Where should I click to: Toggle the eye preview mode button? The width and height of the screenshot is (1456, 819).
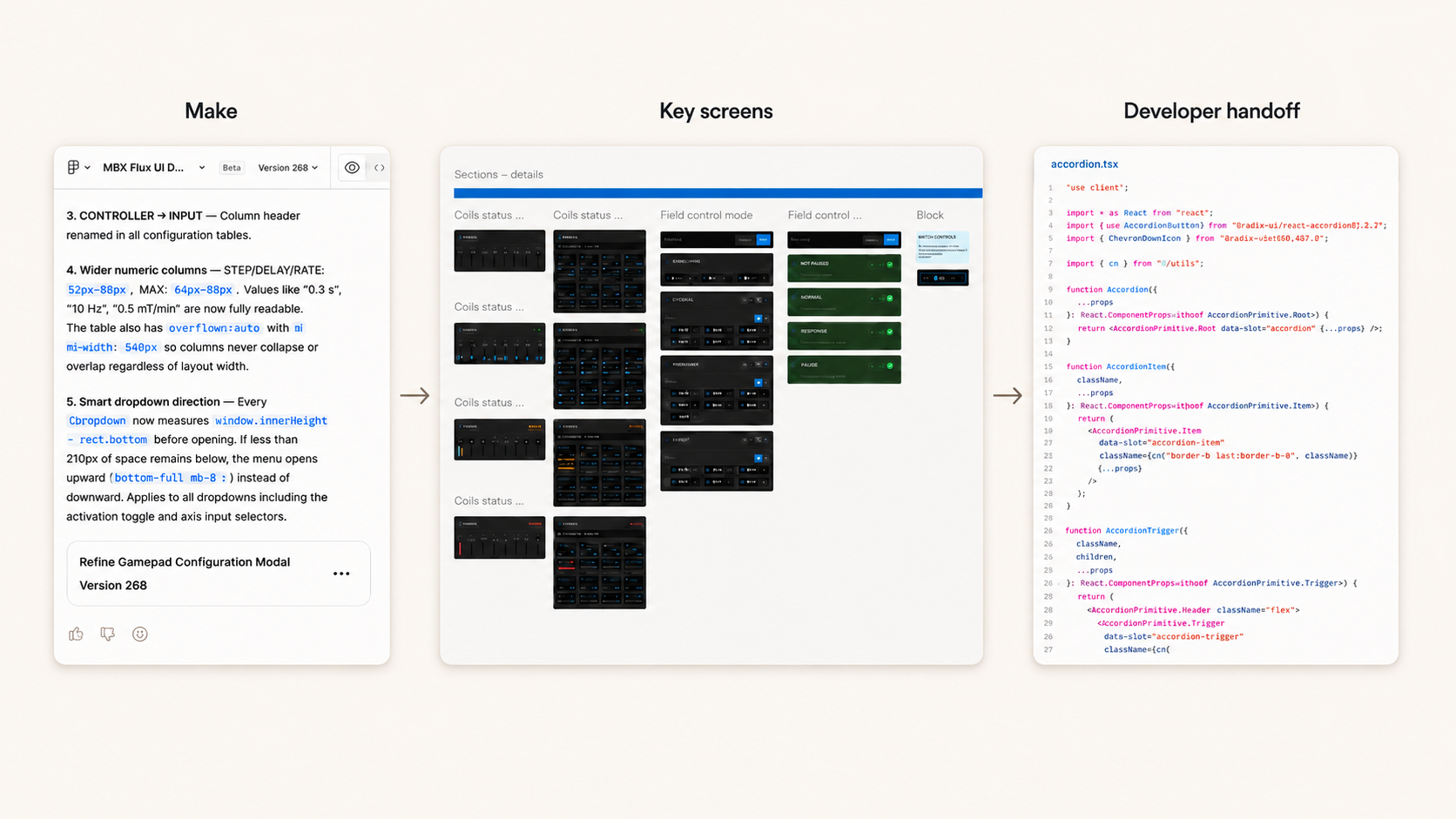click(352, 168)
